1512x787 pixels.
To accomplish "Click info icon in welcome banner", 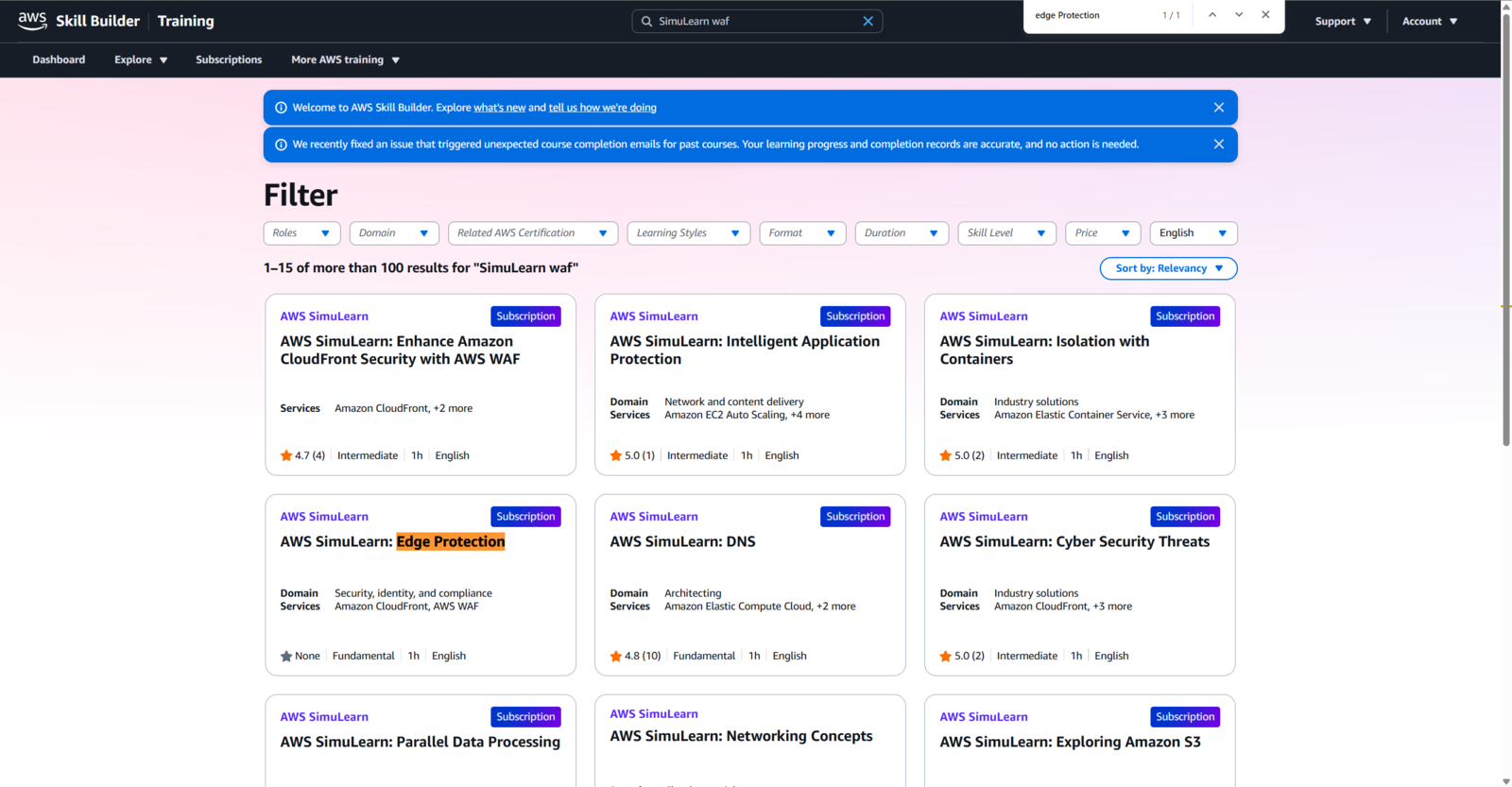I will coord(281,108).
